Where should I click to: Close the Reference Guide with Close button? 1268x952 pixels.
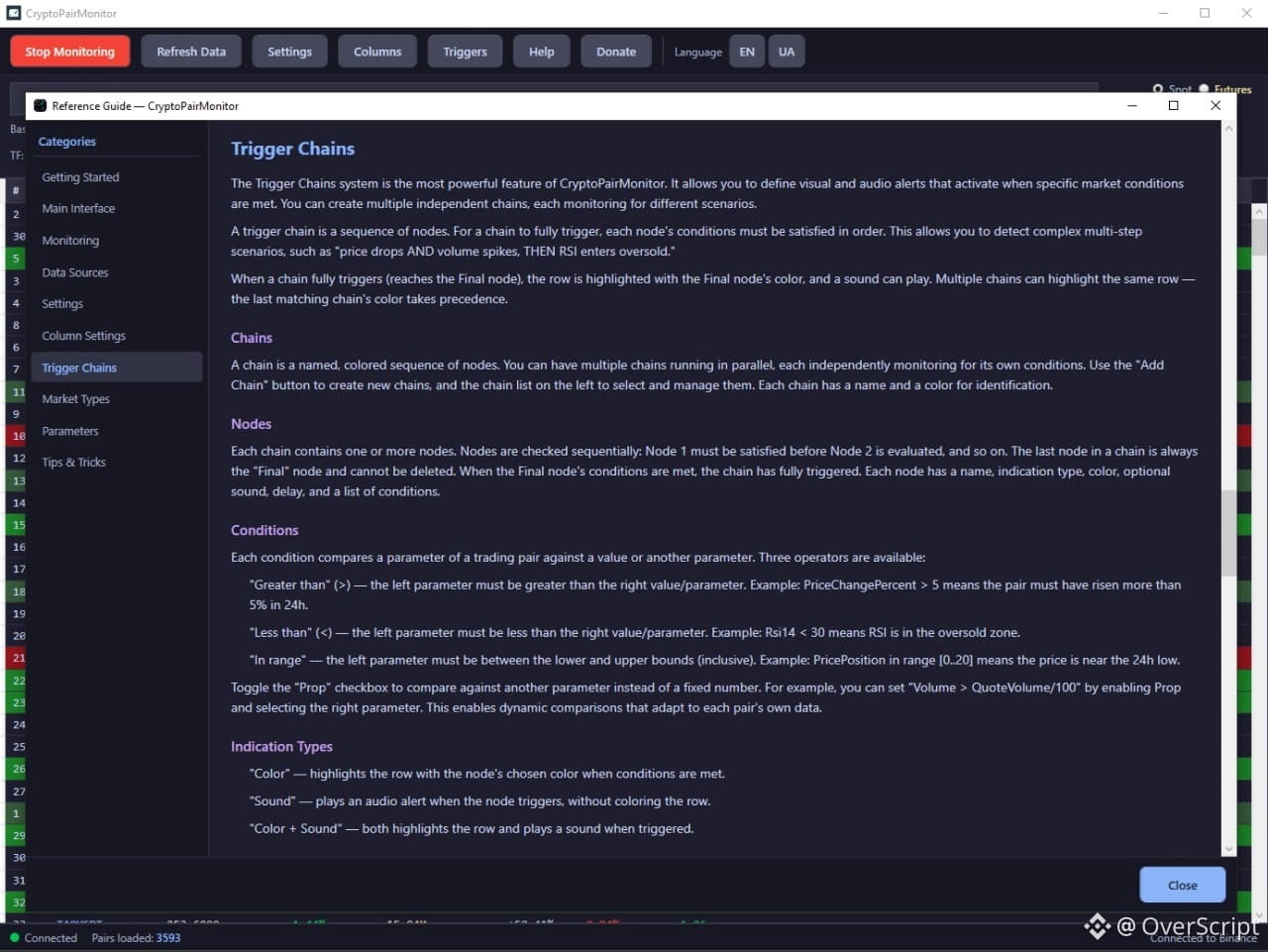1183,885
